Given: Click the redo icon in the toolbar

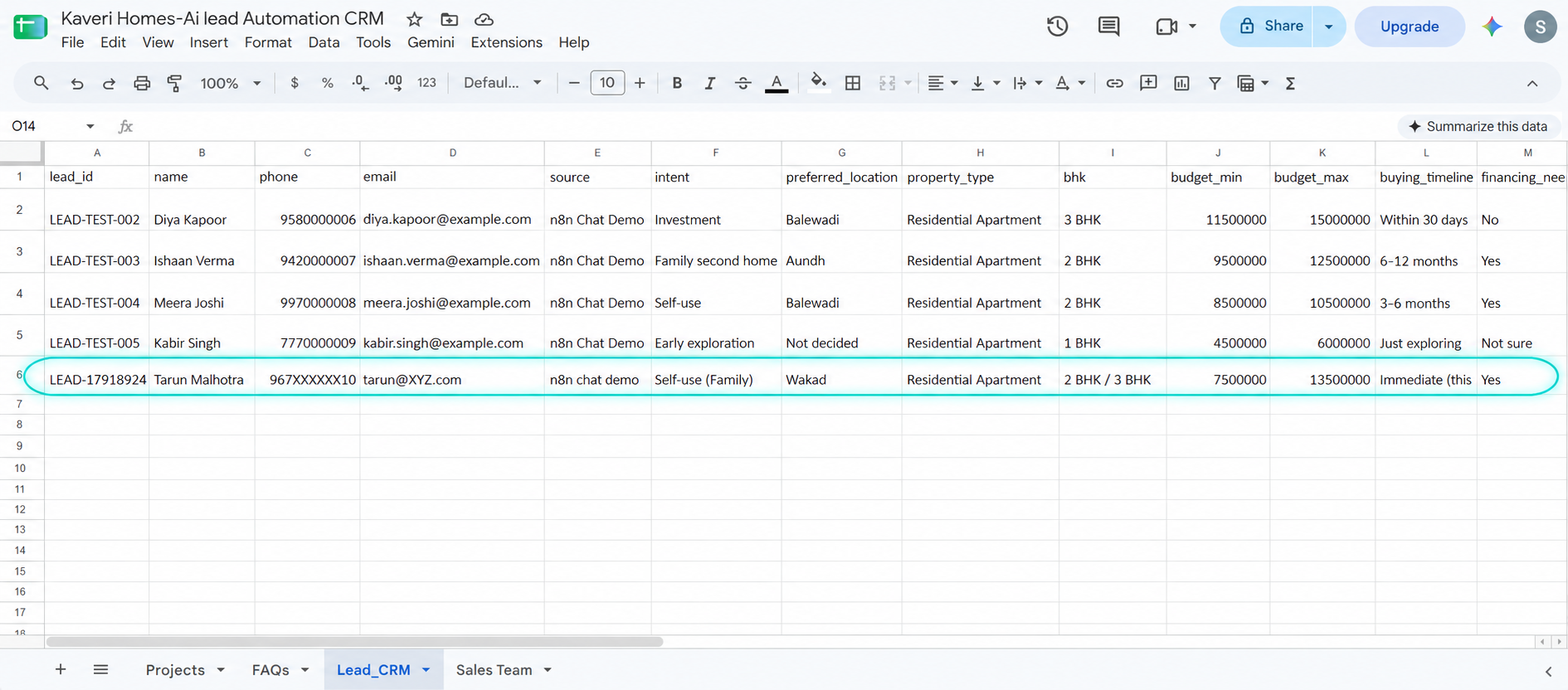Looking at the screenshot, I should (x=109, y=83).
